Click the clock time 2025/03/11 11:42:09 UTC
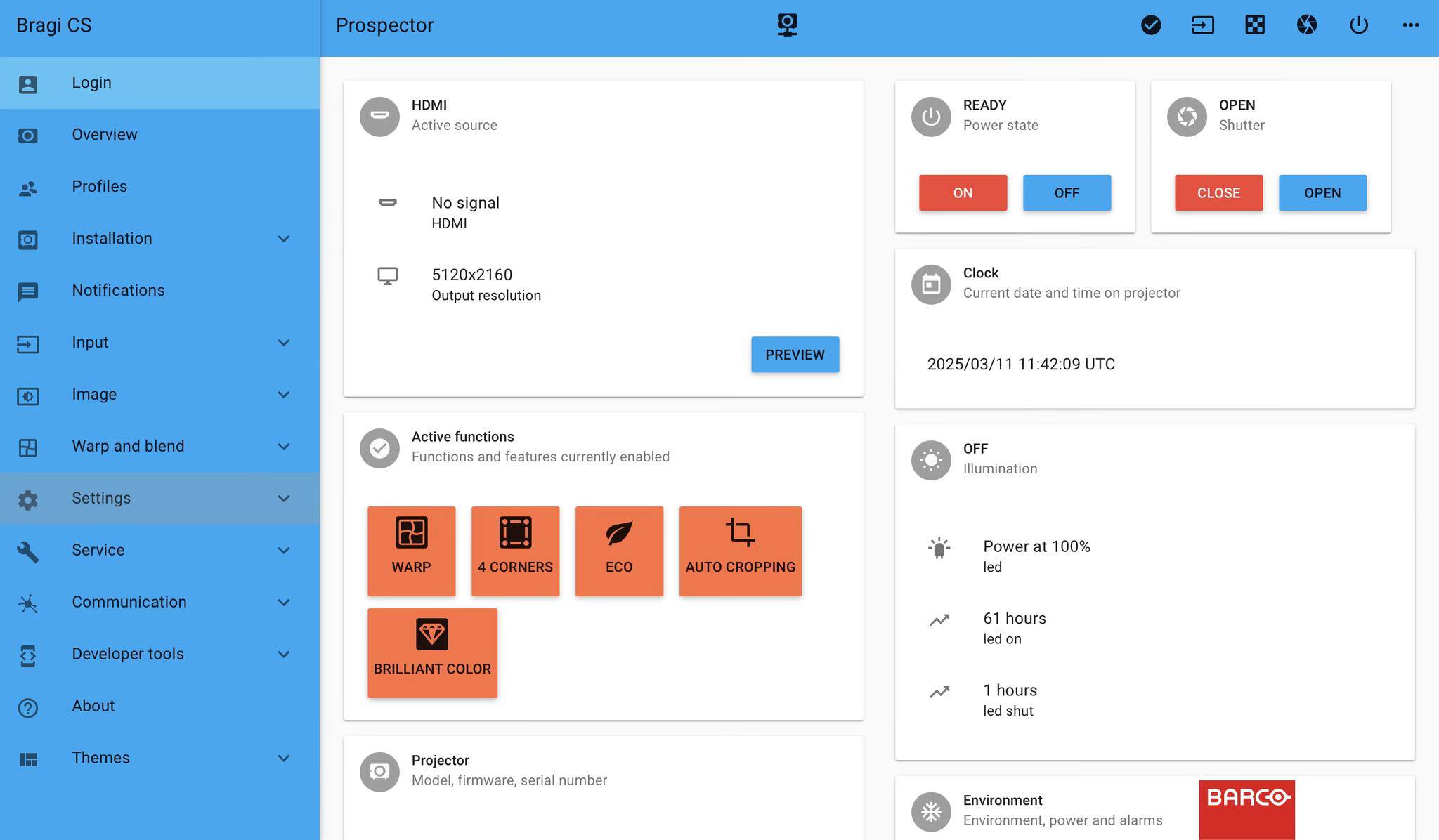The width and height of the screenshot is (1439, 840). [1021, 364]
